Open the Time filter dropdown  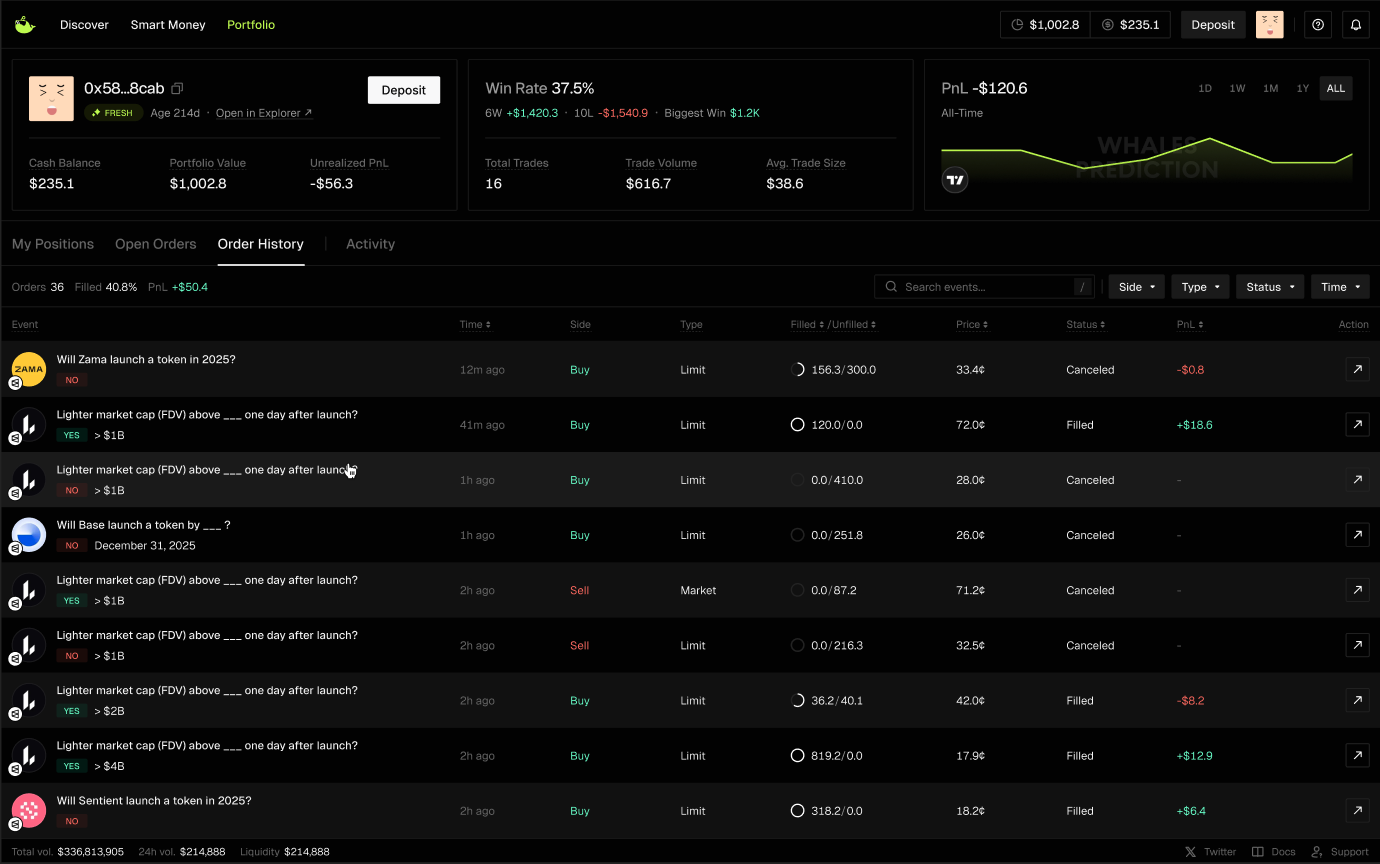[1339, 287]
